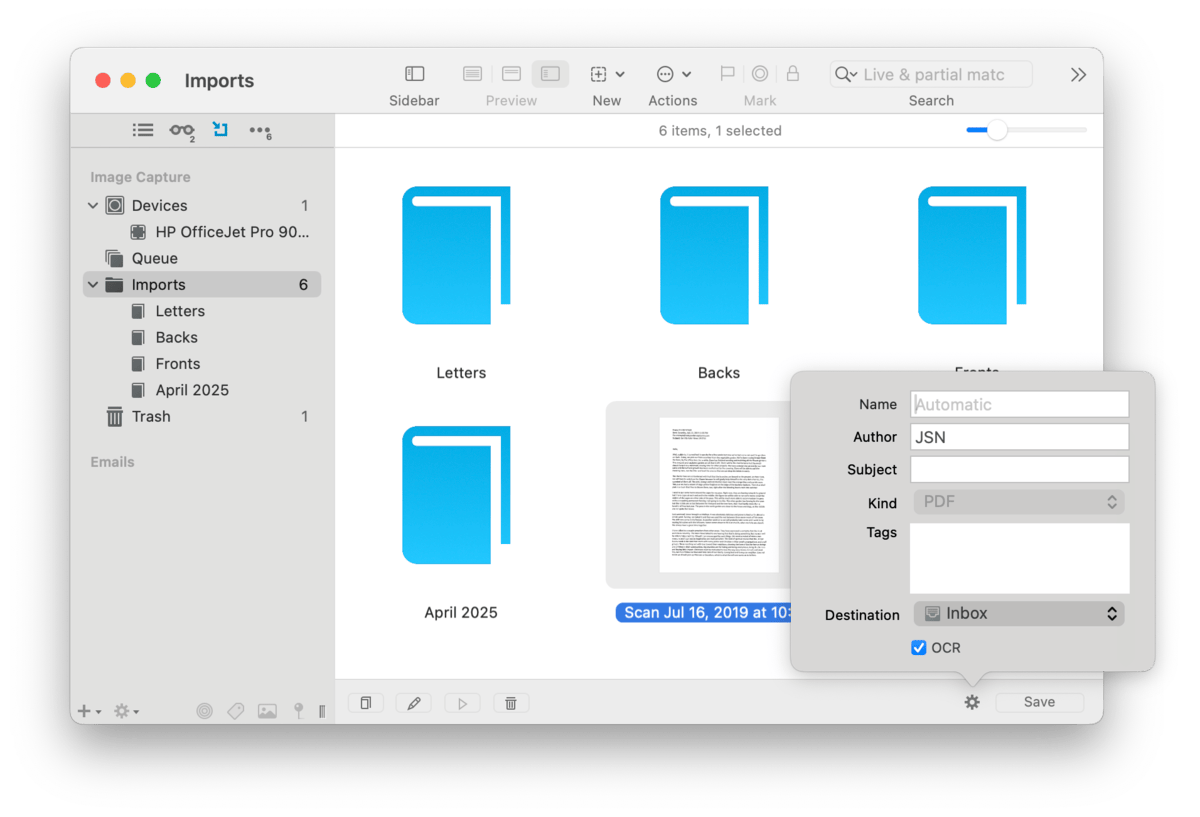Image resolution: width=1200 pixels, height=817 pixels.
Task: Select Trash in the sidebar
Action: coord(150,416)
